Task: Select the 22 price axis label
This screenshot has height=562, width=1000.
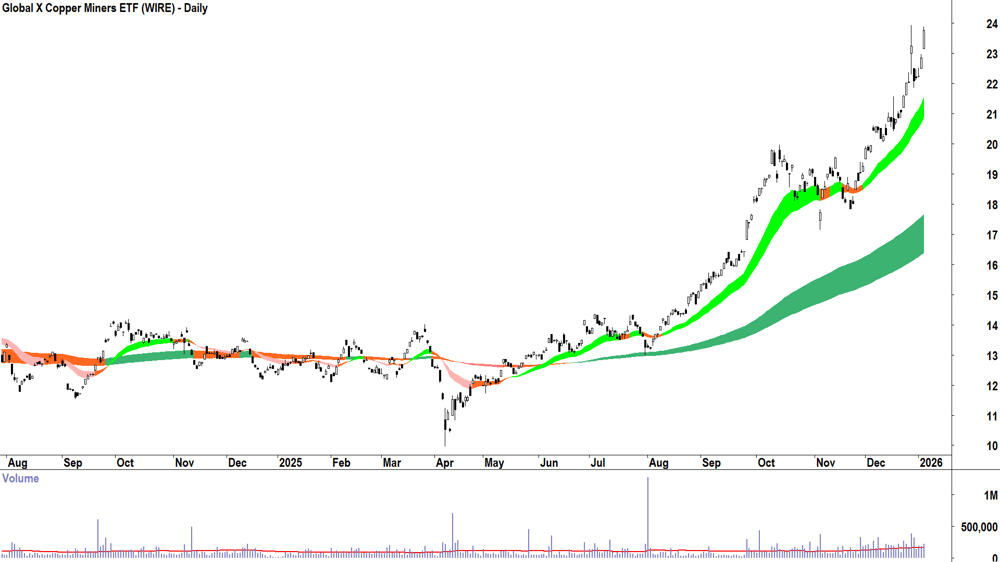Action: (992, 84)
